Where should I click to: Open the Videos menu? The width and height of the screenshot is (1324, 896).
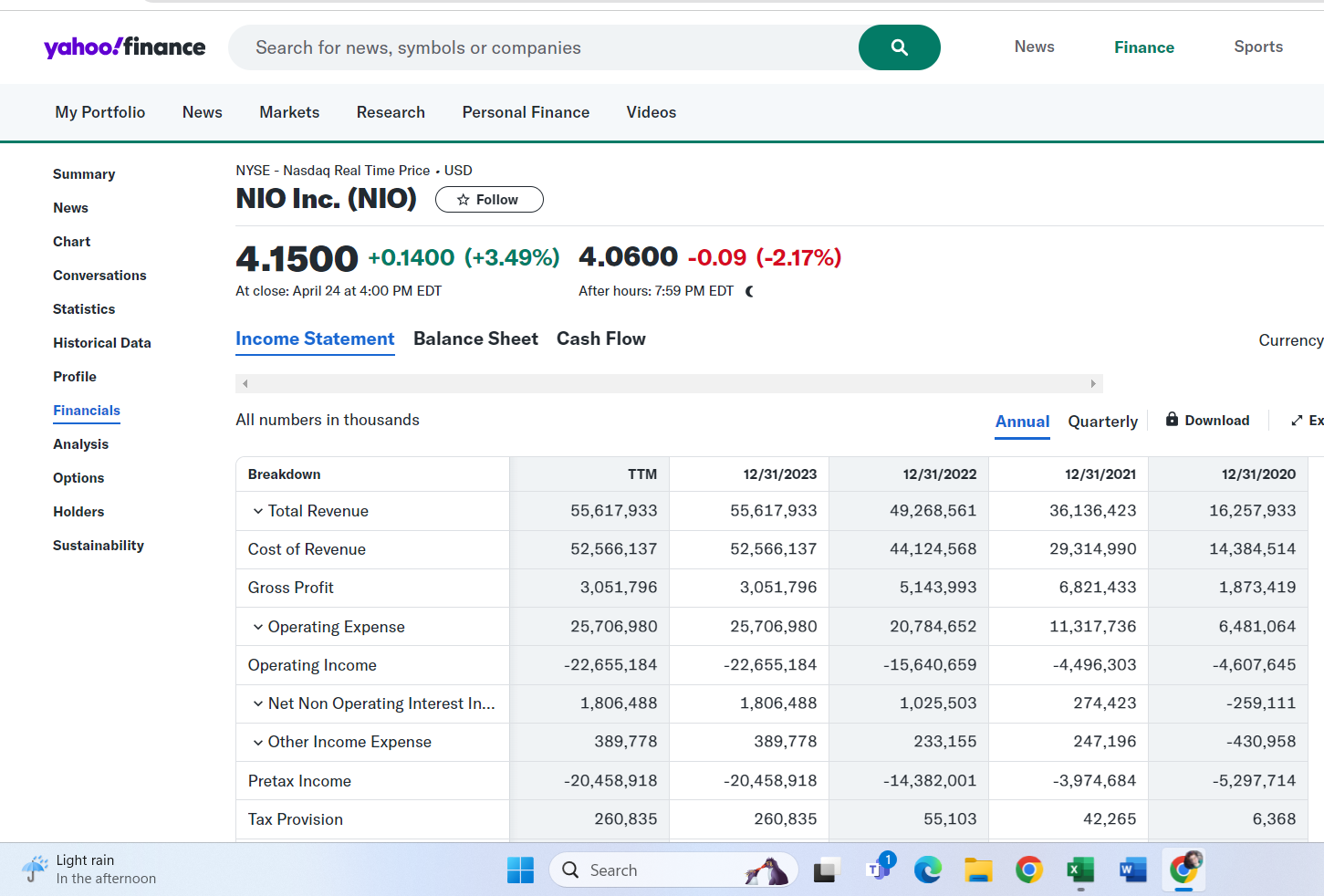coord(652,112)
